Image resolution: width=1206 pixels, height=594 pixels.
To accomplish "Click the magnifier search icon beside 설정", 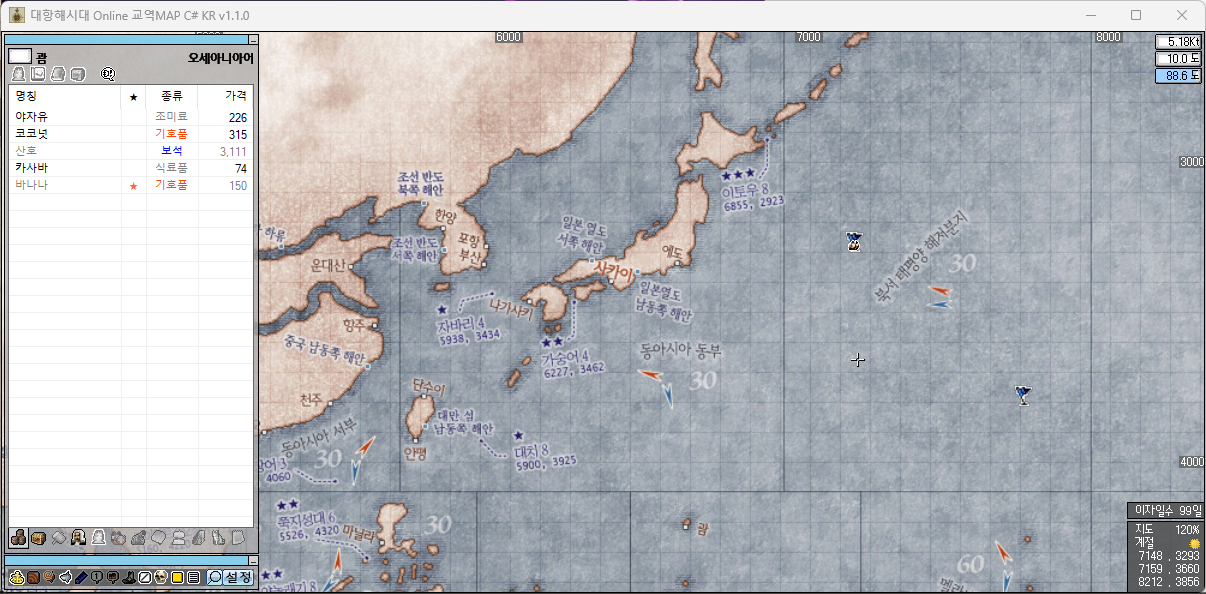I will (x=215, y=577).
